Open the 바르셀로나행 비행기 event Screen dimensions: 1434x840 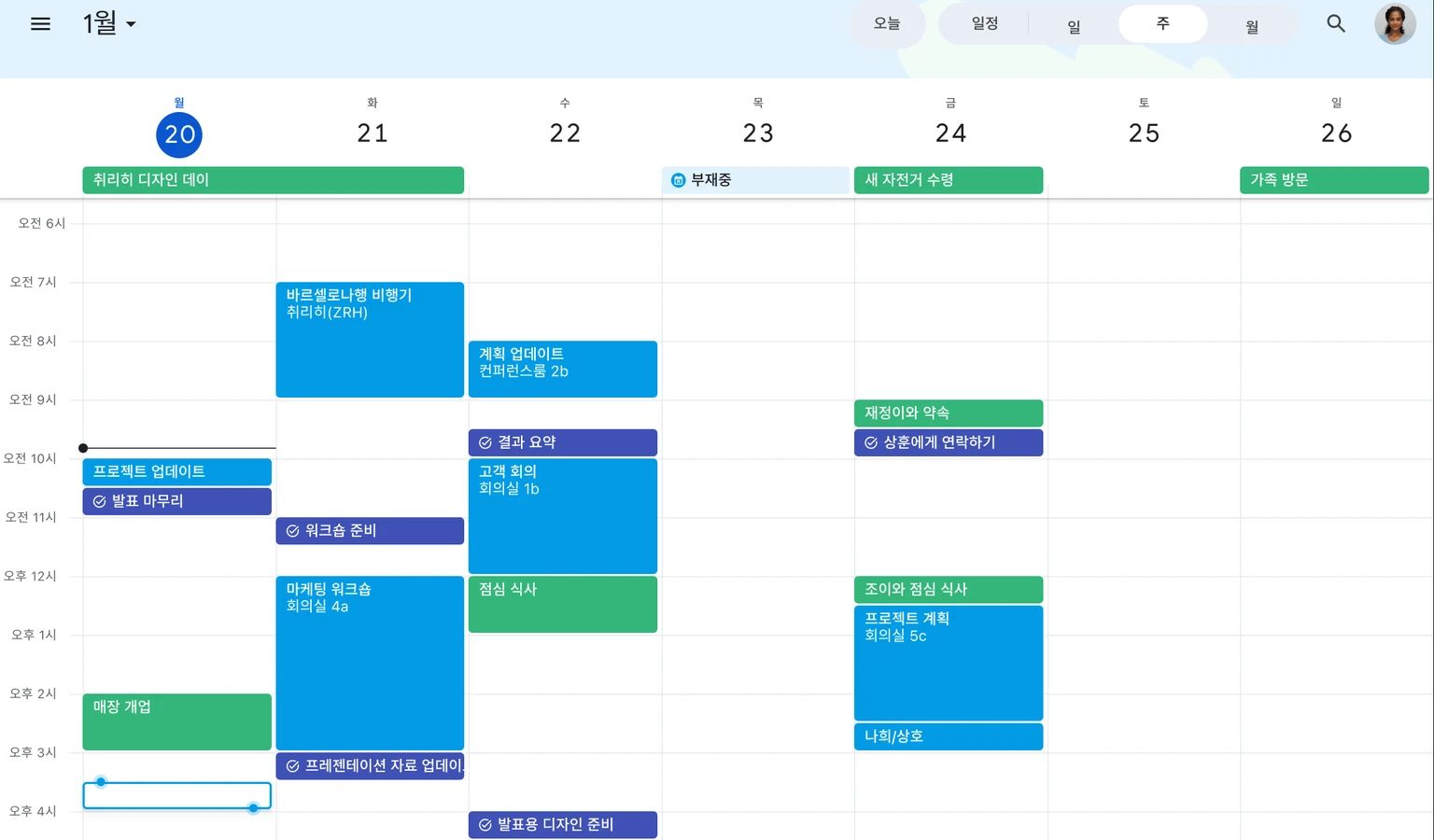pyautogui.click(x=370, y=340)
